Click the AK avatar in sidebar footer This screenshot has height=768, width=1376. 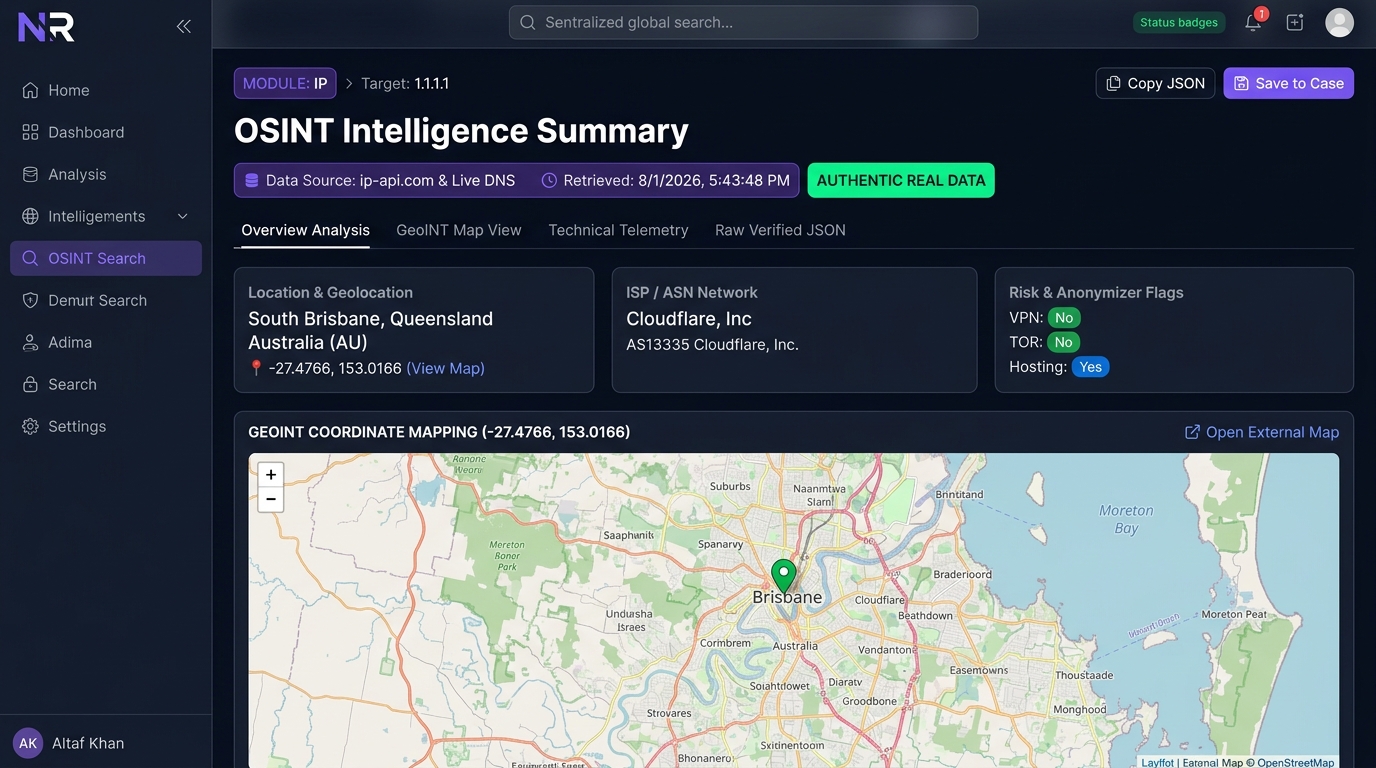coord(28,743)
